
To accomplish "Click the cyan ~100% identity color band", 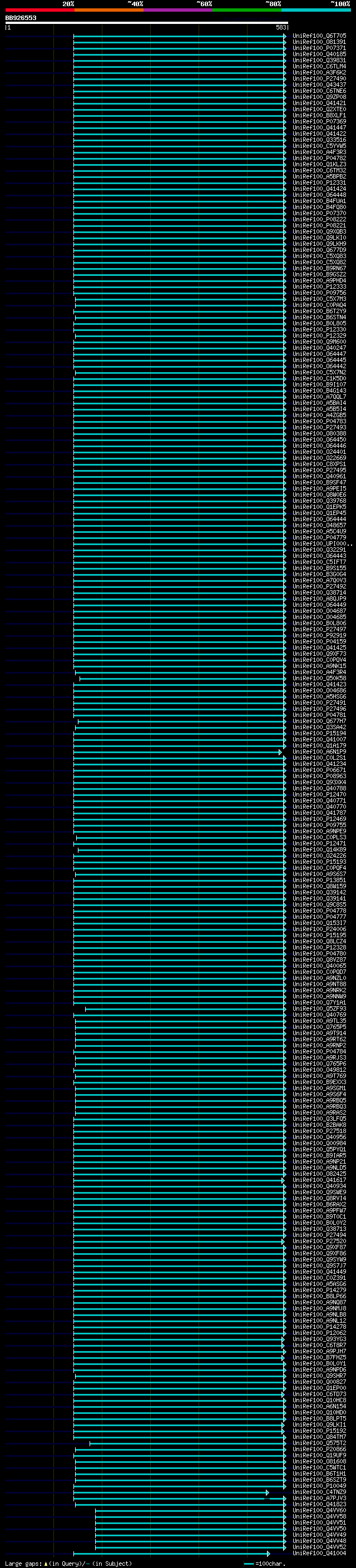I will 316,10.
